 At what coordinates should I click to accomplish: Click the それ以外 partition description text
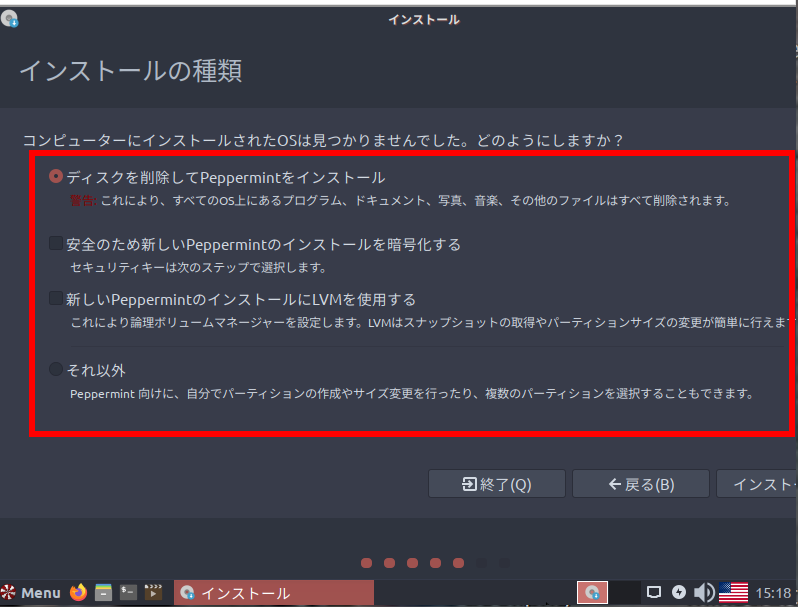click(x=412, y=394)
